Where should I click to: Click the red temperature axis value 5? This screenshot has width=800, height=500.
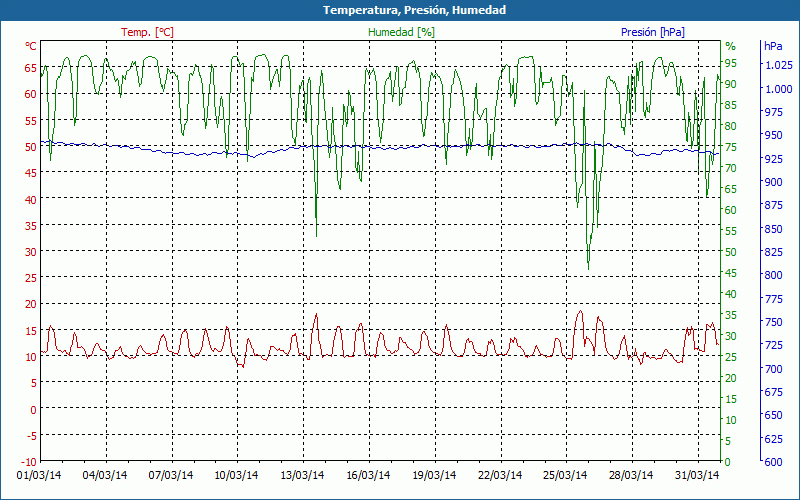click(34, 383)
